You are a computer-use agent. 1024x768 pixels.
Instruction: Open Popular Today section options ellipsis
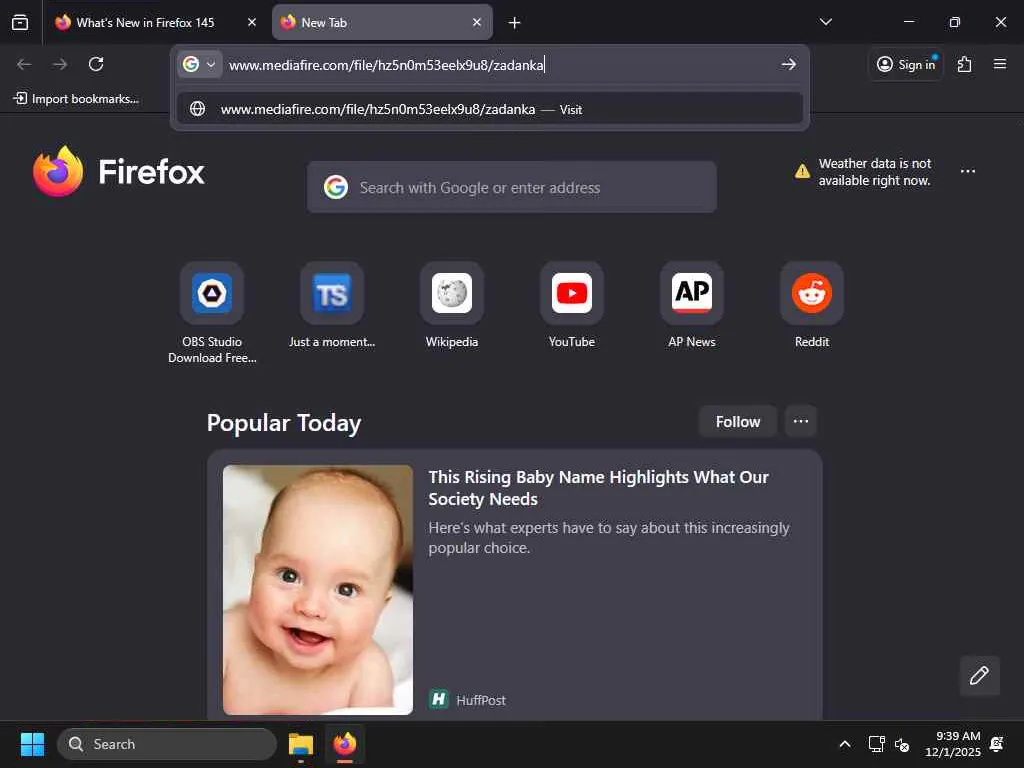point(801,422)
